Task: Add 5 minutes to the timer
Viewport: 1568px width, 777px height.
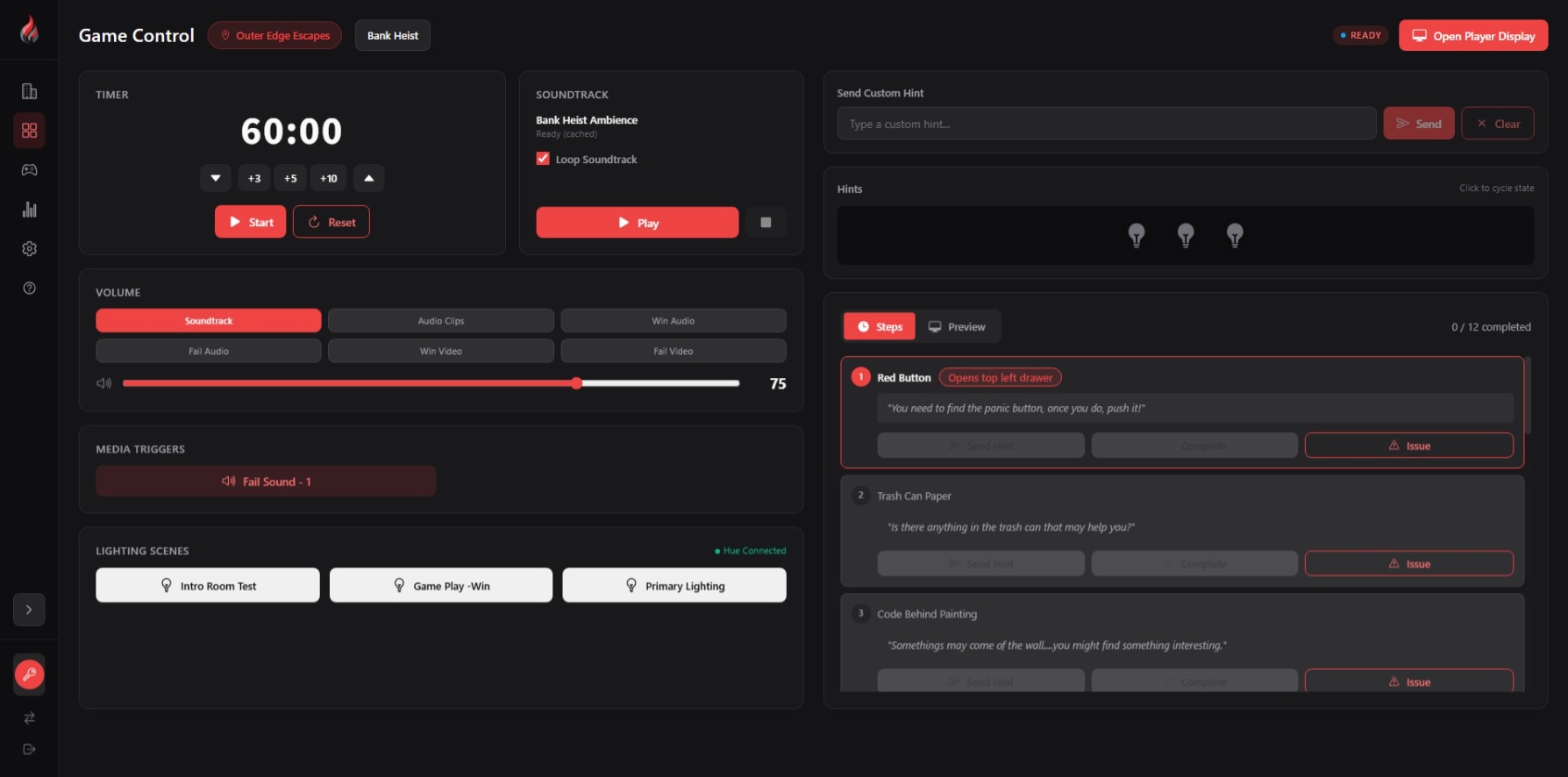Action: point(290,178)
